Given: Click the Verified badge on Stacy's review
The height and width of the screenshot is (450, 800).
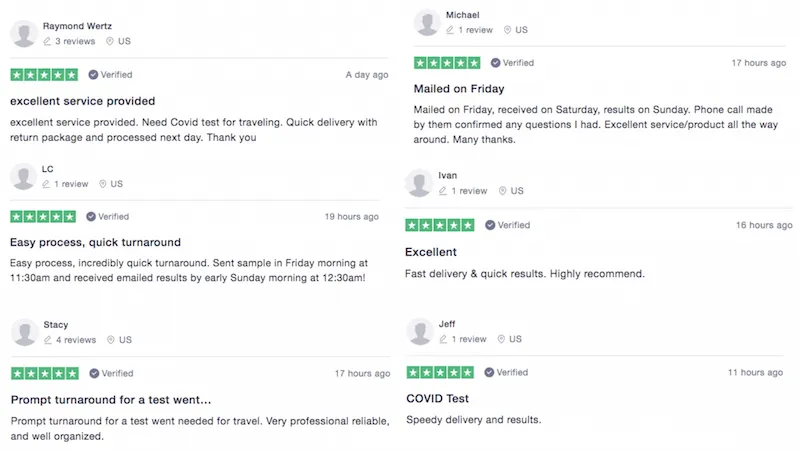Looking at the screenshot, I should click(x=111, y=373).
